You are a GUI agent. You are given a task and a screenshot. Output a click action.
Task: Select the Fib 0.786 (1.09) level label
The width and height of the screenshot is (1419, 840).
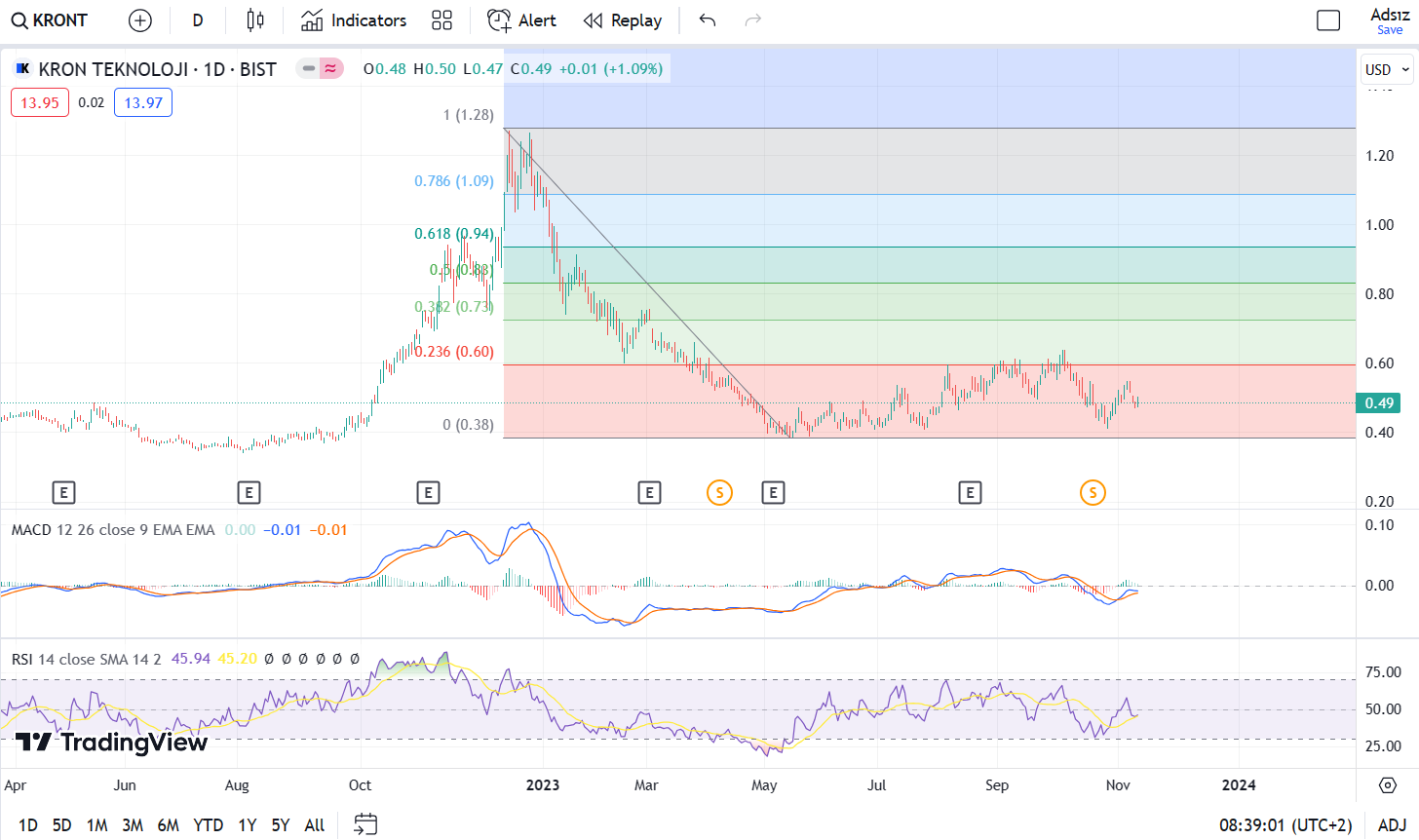coord(454,181)
